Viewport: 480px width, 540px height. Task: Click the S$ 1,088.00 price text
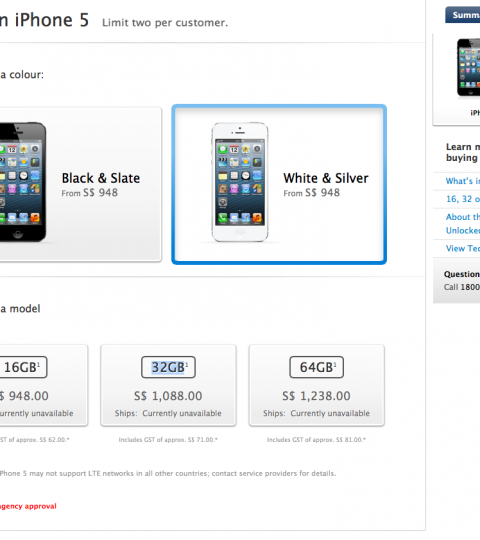pos(168,396)
